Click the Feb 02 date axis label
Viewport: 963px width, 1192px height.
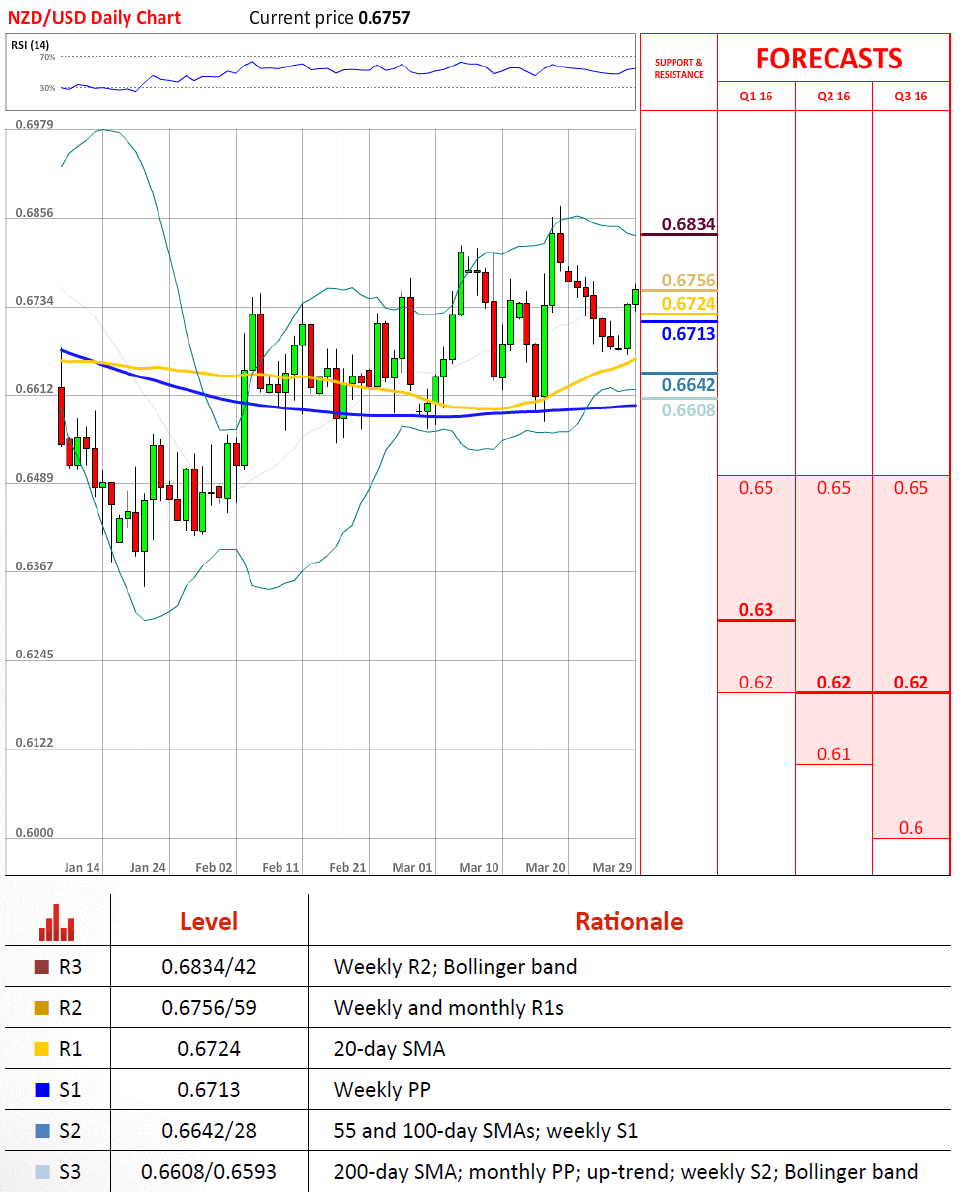pyautogui.click(x=214, y=867)
